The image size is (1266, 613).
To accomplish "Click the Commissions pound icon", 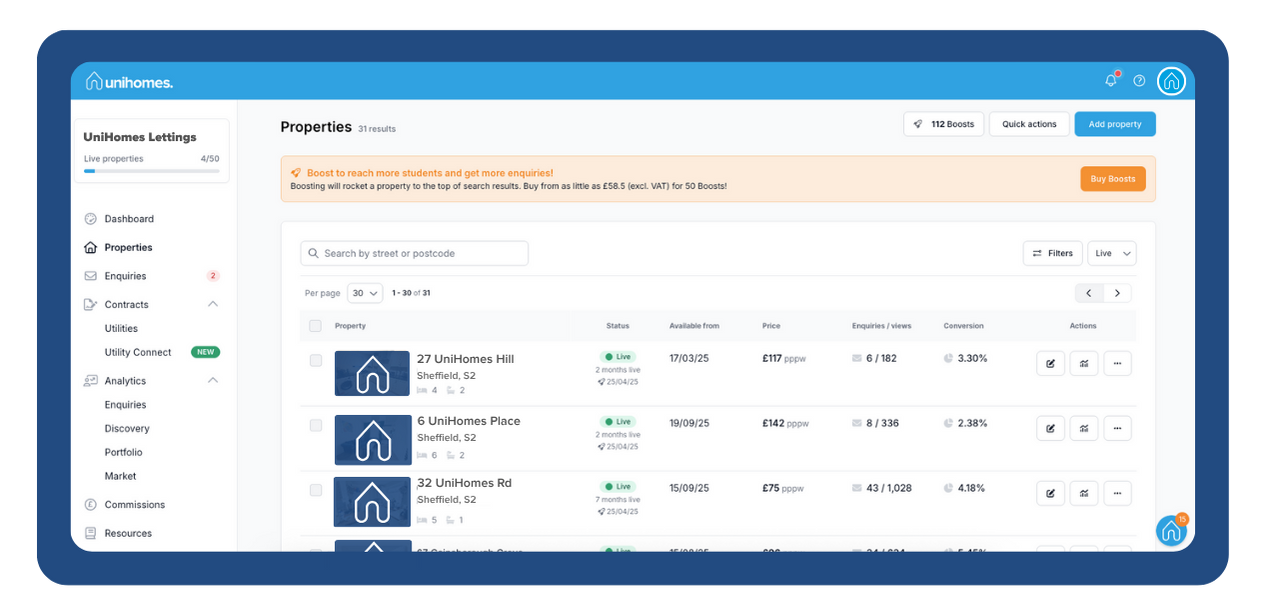I will (x=91, y=505).
